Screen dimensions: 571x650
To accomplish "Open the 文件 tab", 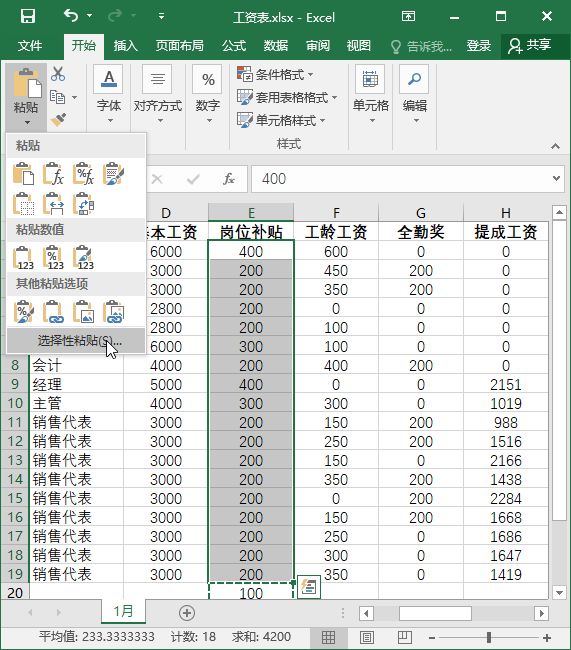I will point(30,45).
